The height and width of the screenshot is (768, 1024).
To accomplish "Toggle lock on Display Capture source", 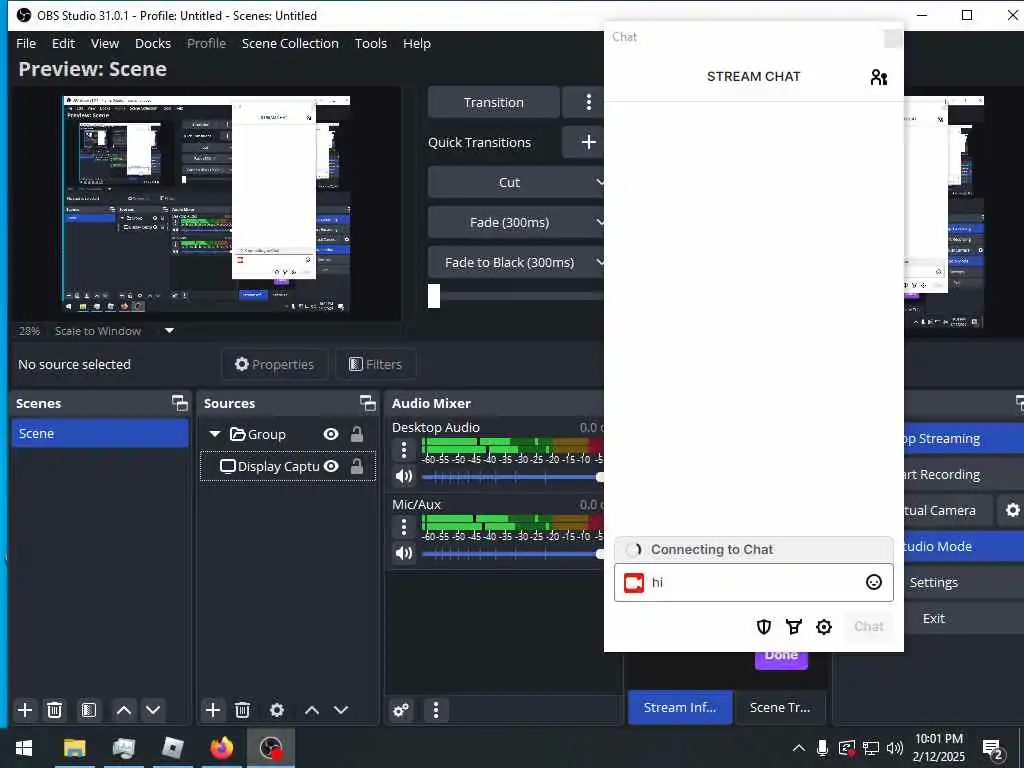I will [x=357, y=466].
